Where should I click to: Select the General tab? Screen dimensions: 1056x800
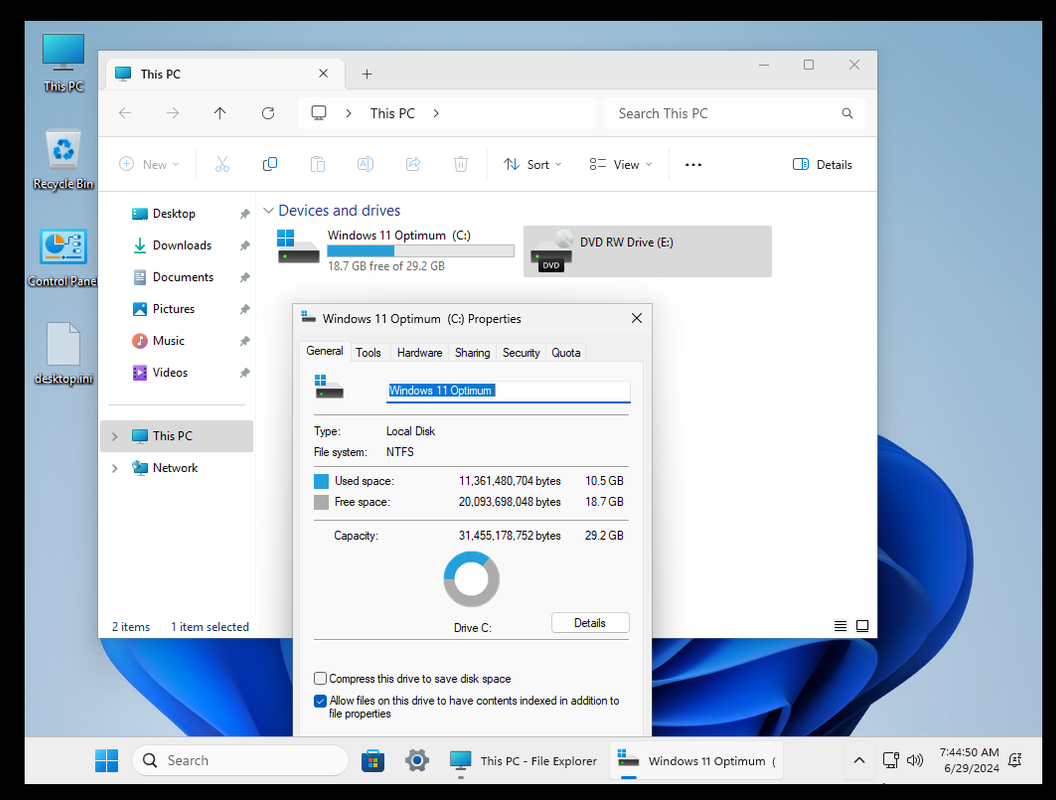(x=325, y=351)
